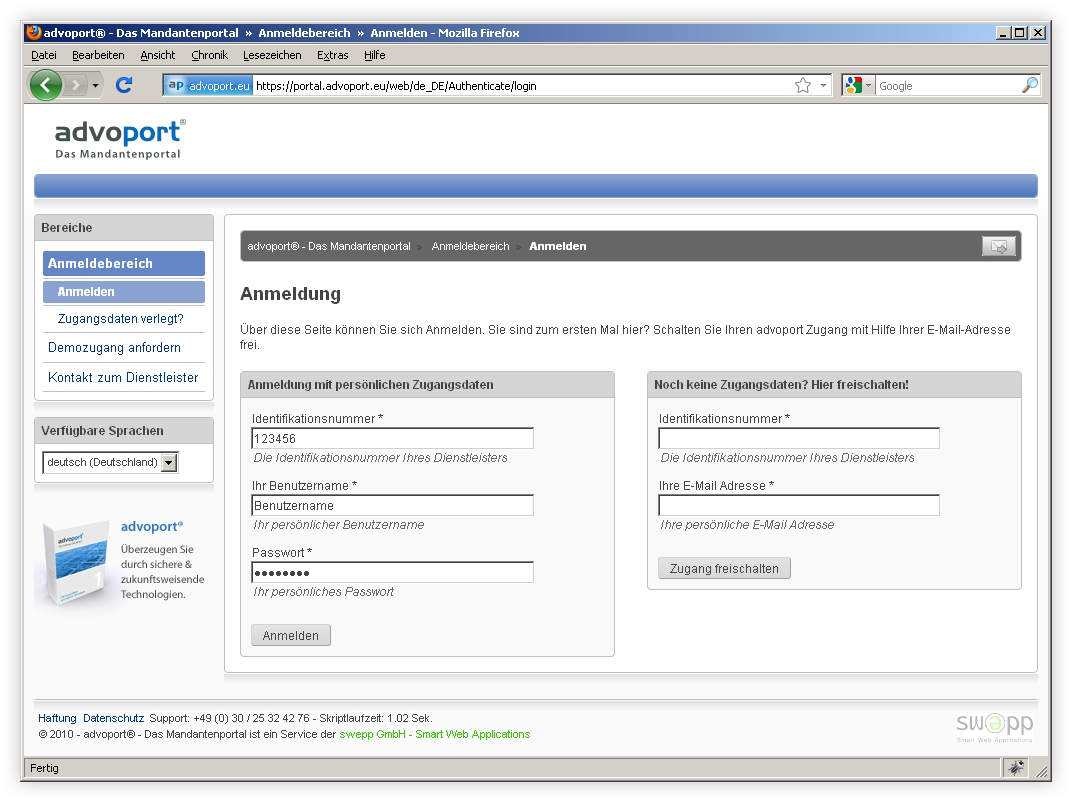
Task: Click the Anmeldung page heading
Action: click(291, 294)
